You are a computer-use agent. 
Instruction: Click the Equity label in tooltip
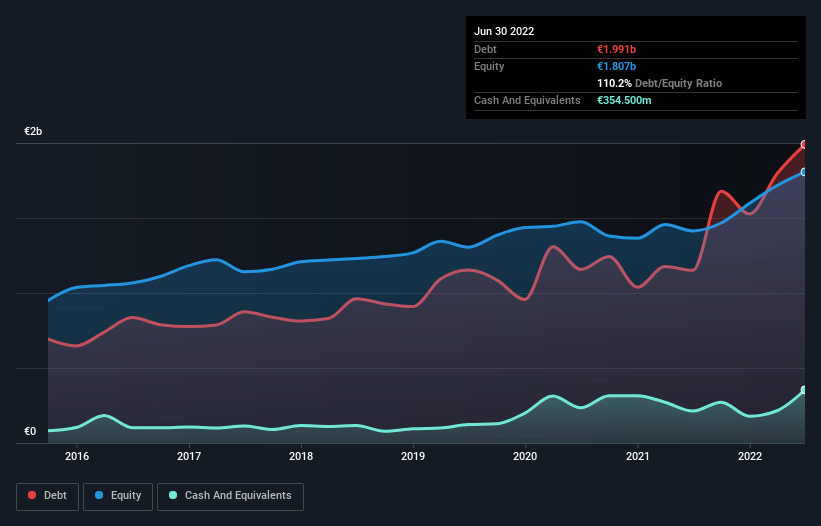point(489,66)
